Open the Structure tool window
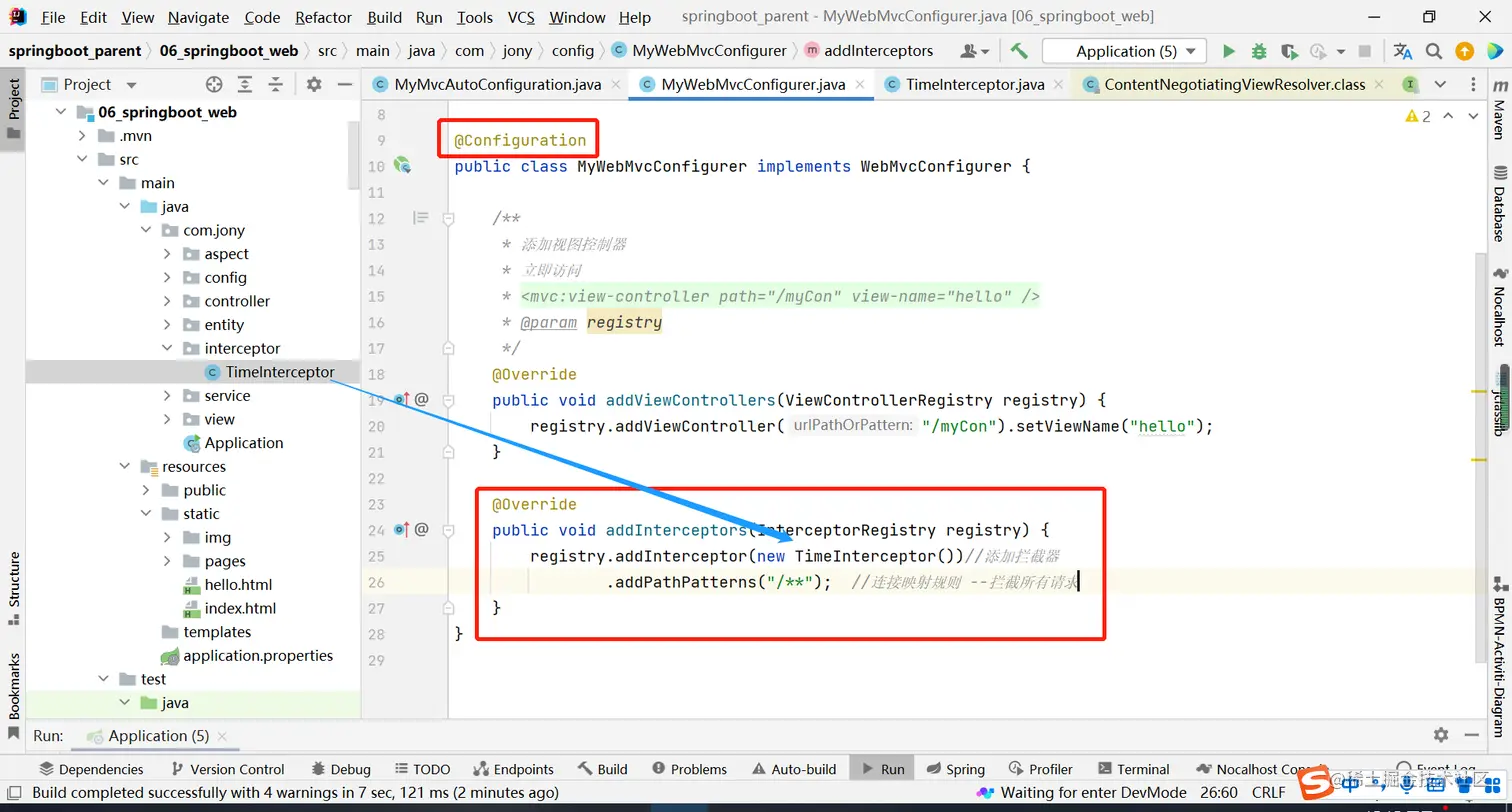This screenshot has width=1512, height=812. click(14, 589)
